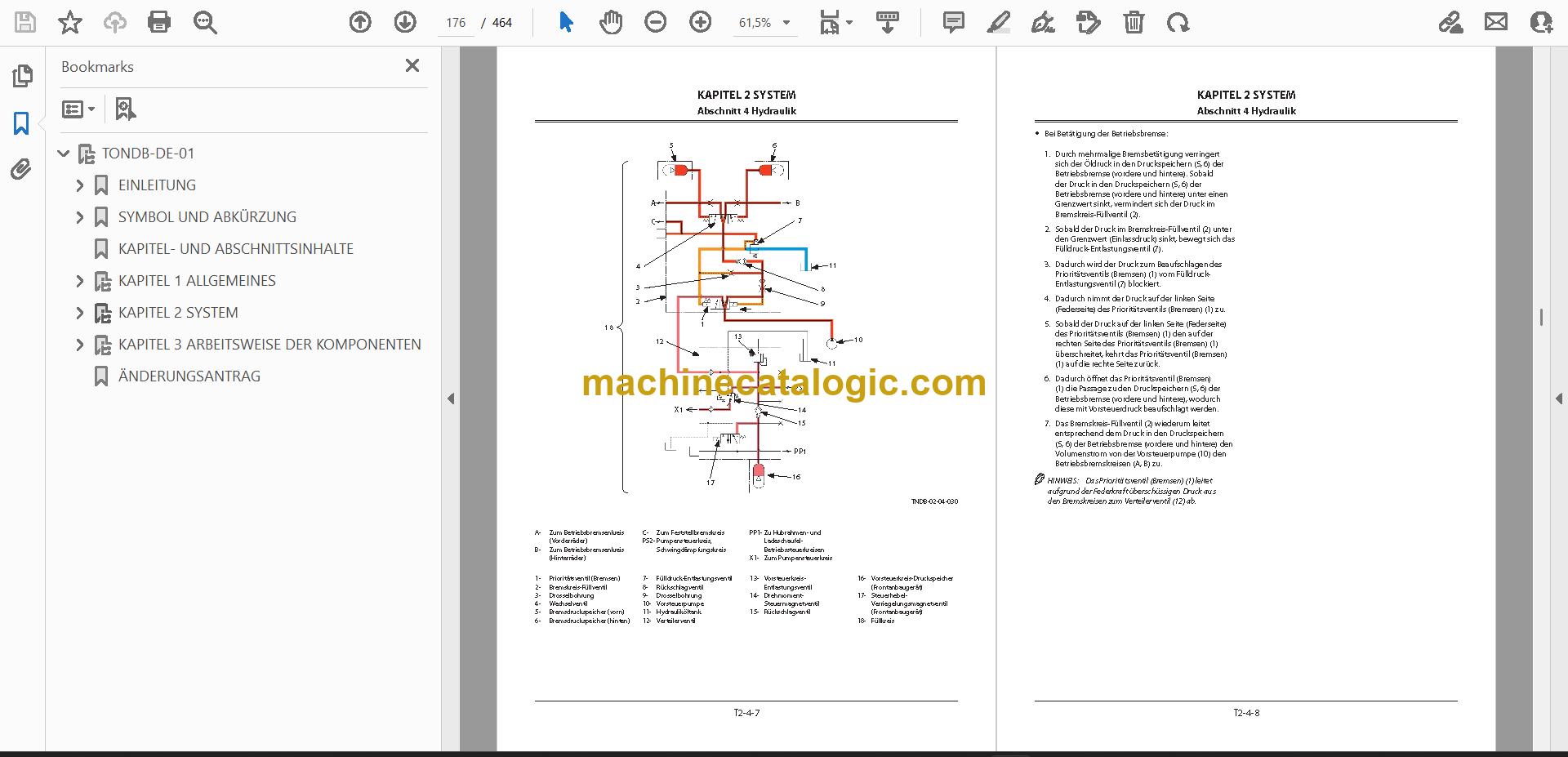Go to next page arrow
Viewport: 1568px width, 757px height.
(405, 22)
